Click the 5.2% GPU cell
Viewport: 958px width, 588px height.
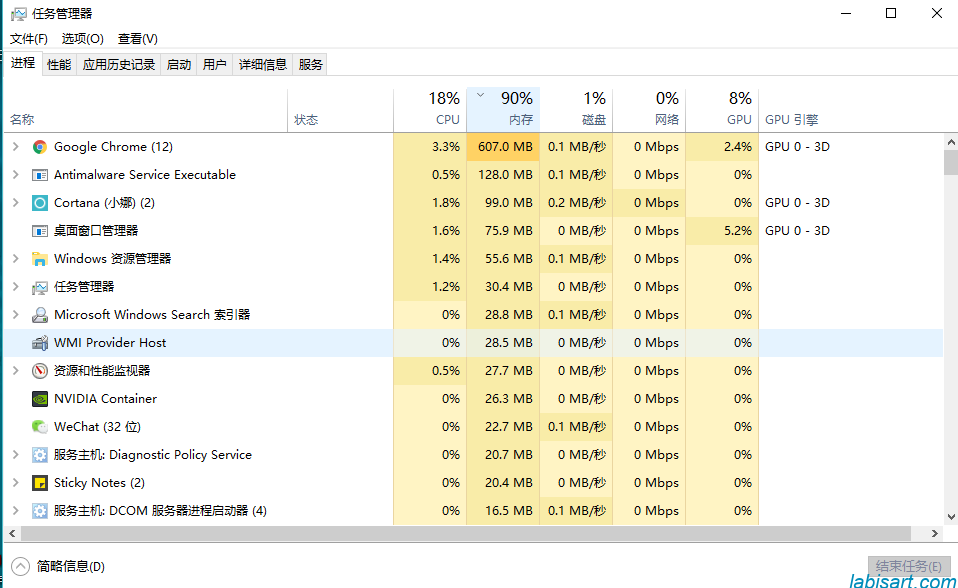pyautogui.click(x=722, y=231)
